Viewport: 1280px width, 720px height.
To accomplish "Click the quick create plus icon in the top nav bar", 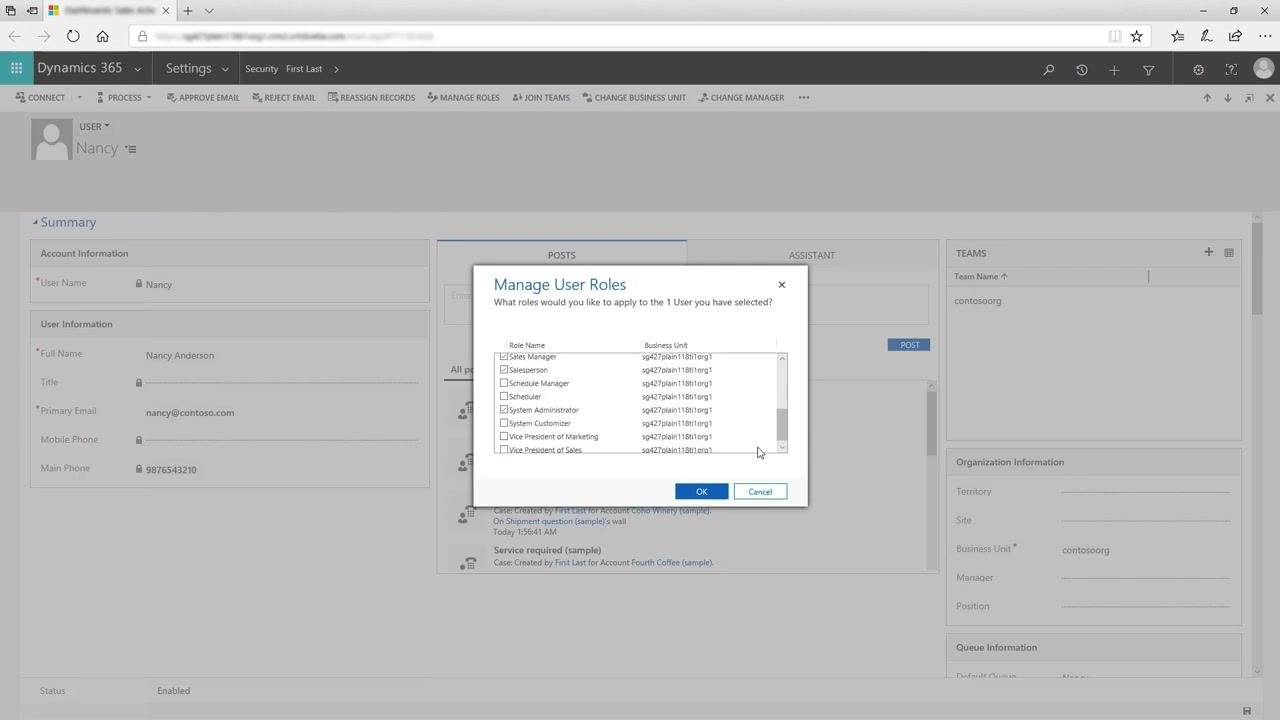I will click(x=1114, y=69).
